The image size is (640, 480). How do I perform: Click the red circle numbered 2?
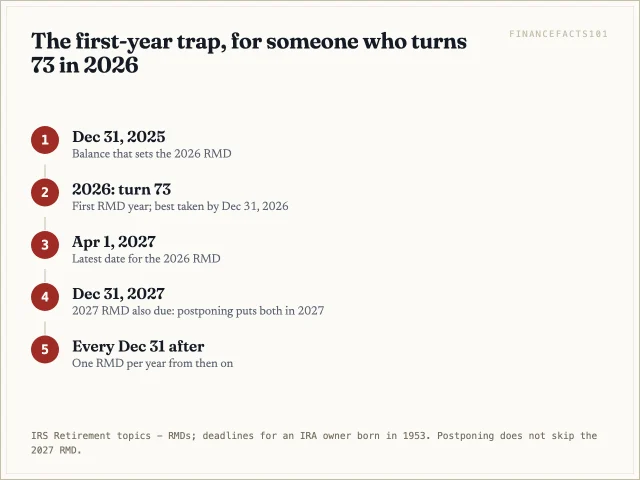coord(45,192)
